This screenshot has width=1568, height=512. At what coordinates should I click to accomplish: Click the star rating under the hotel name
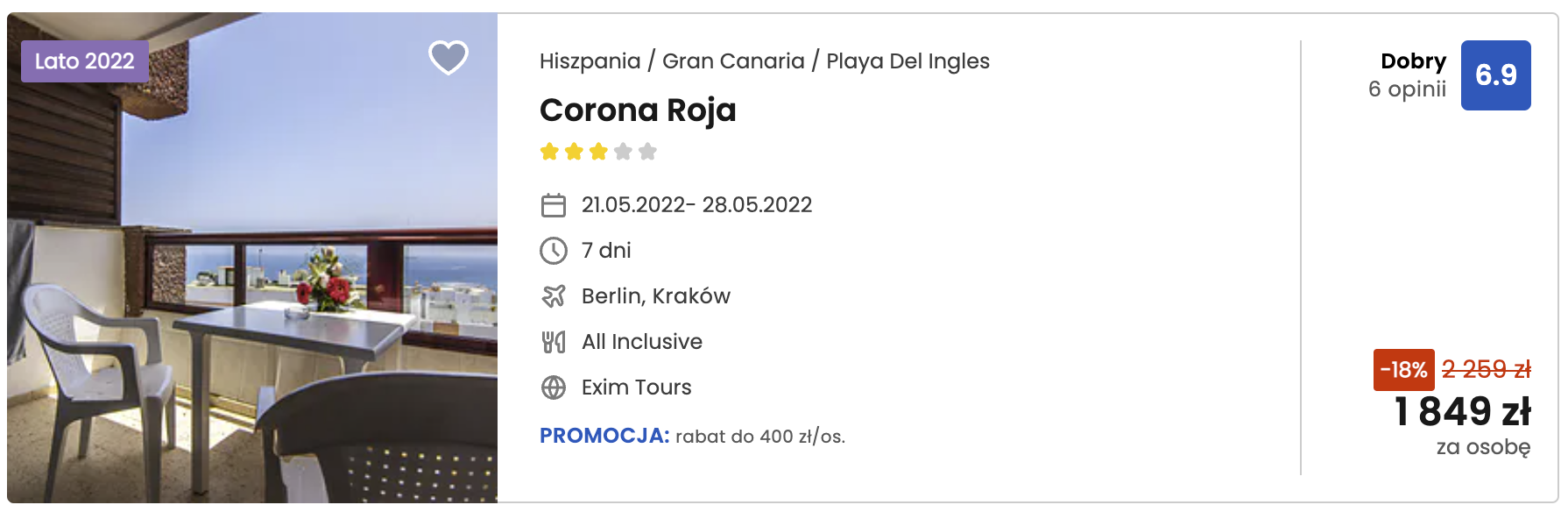pyautogui.click(x=598, y=152)
